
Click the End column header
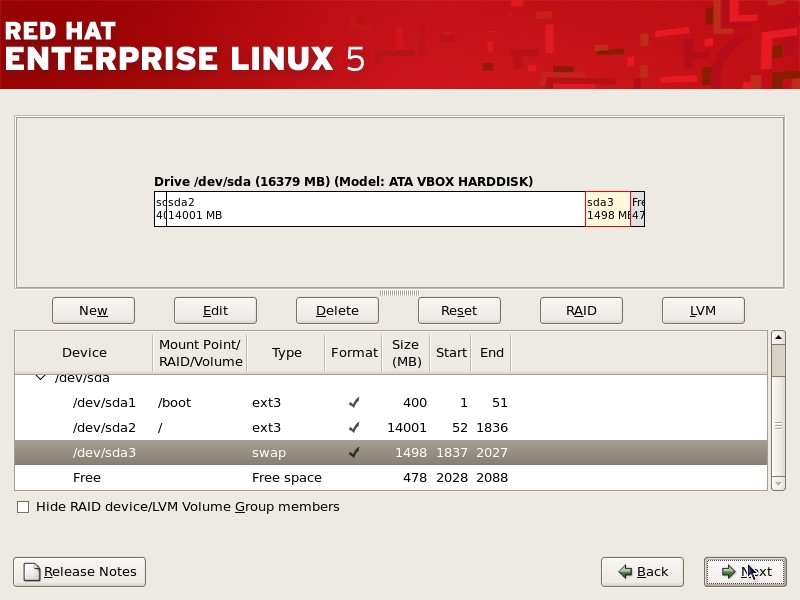coord(491,353)
